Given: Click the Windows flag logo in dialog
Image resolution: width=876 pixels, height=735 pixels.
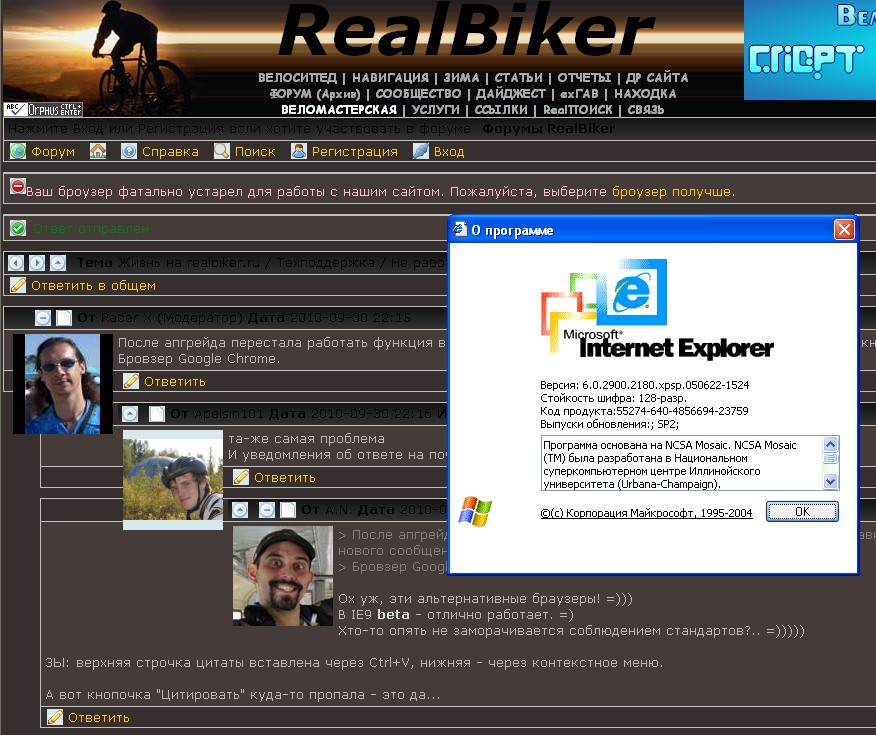Looking at the screenshot, I should (x=475, y=511).
